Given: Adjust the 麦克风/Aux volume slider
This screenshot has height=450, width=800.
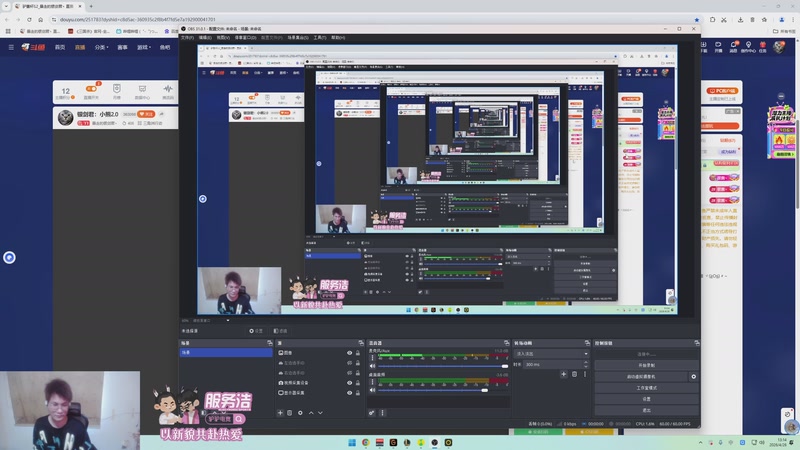Looking at the screenshot, I should click(x=442, y=366).
